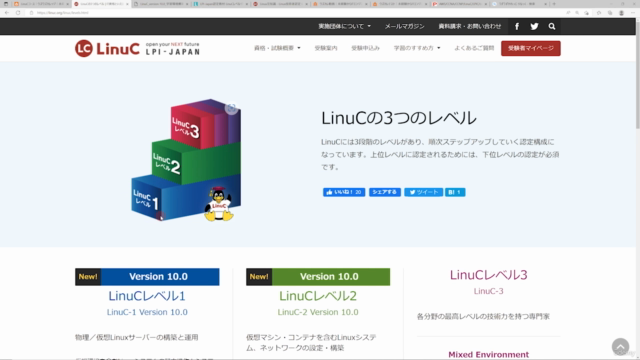Expand the 資格・試験概要 dropdown menu
The width and height of the screenshot is (640, 360).
click(x=277, y=48)
